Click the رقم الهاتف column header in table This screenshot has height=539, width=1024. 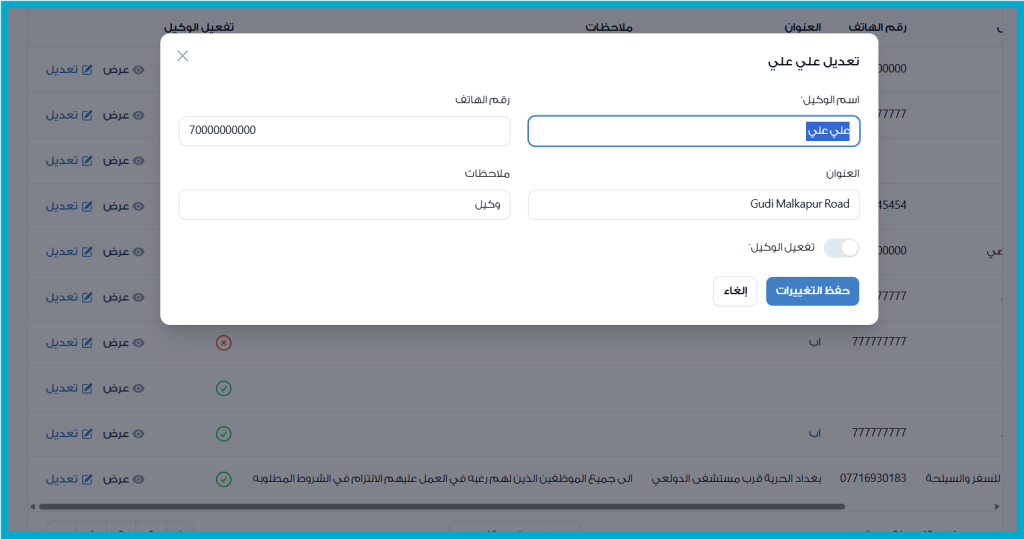[877, 27]
